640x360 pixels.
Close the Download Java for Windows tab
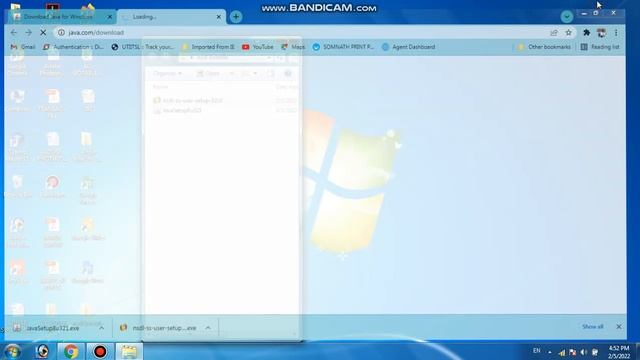pyautogui.click(x=109, y=17)
